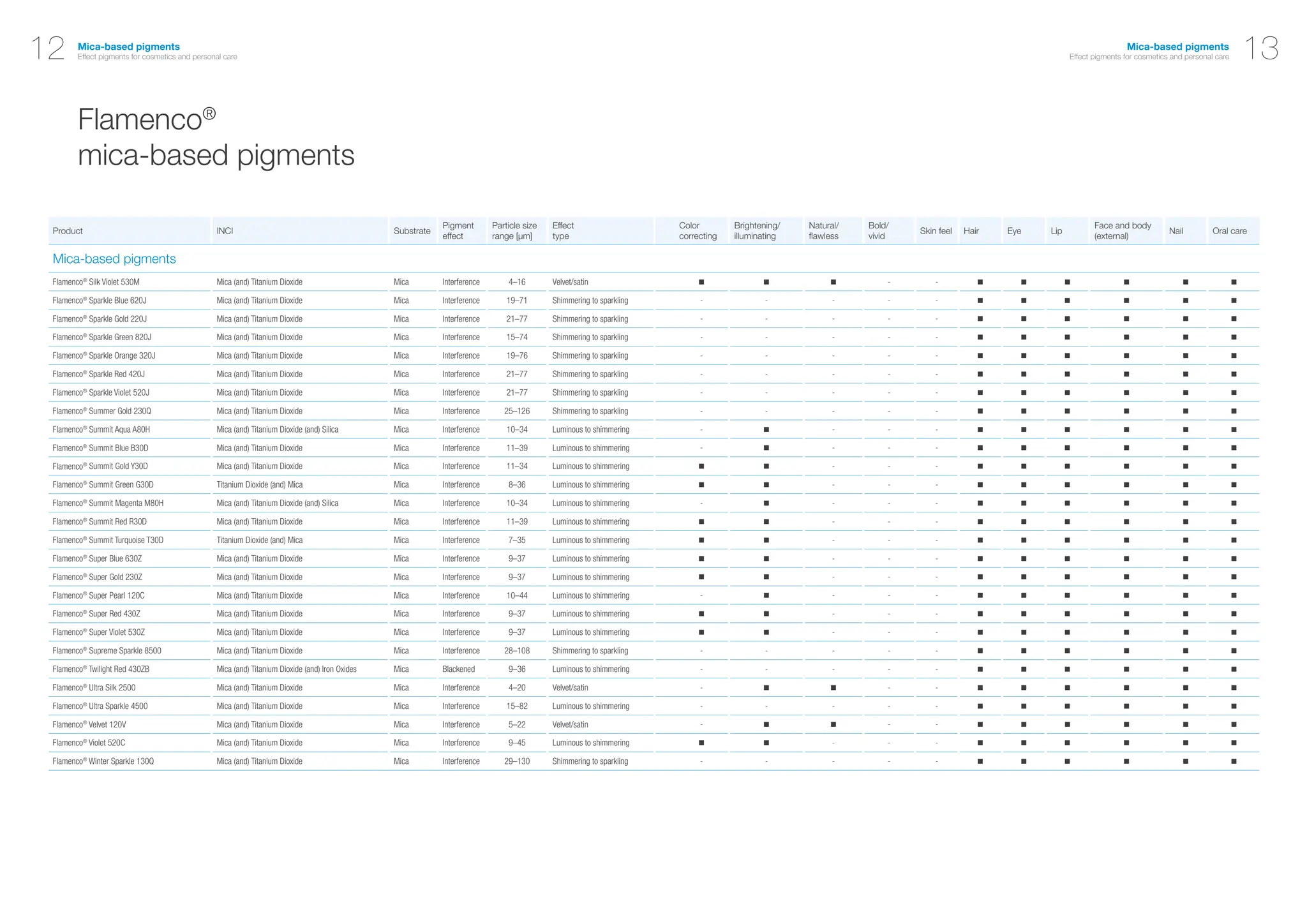The height and width of the screenshot is (924, 1307).
Task: Select the Particle size range column header
Action: click(x=514, y=231)
